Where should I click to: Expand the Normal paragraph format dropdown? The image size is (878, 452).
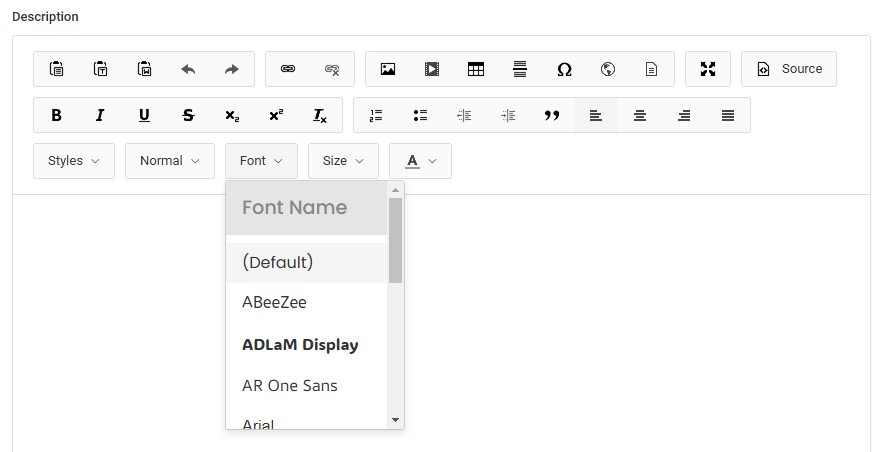coord(170,161)
